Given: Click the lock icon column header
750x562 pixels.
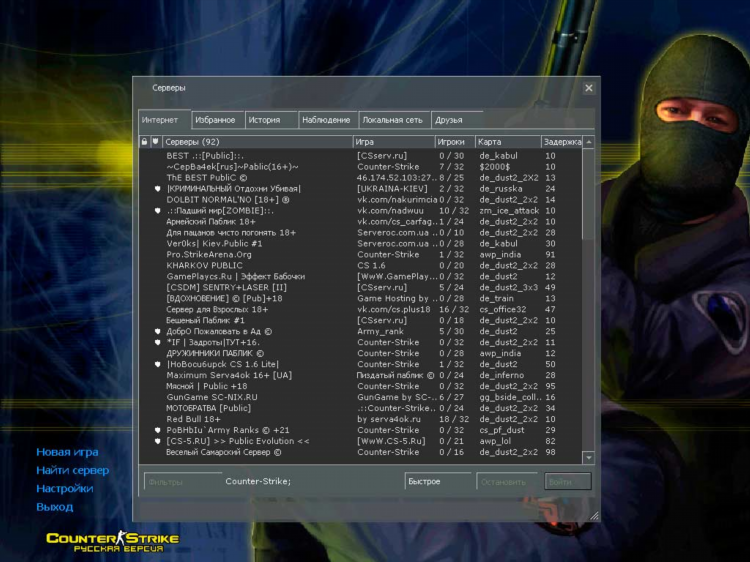Looking at the screenshot, I should (x=144, y=142).
